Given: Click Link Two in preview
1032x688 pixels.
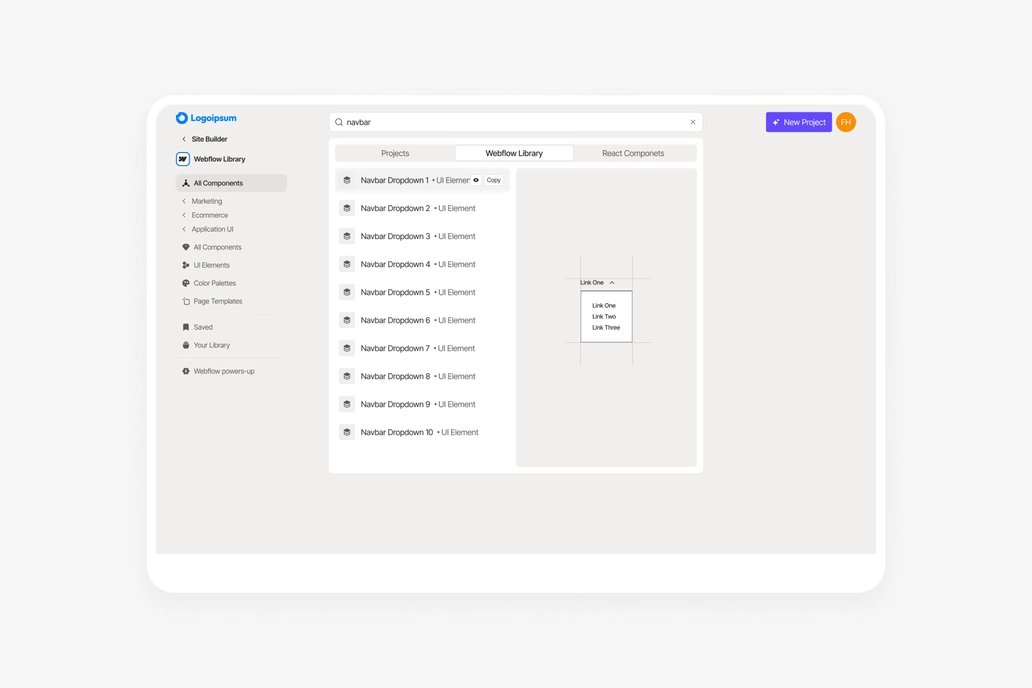Looking at the screenshot, I should point(604,316).
